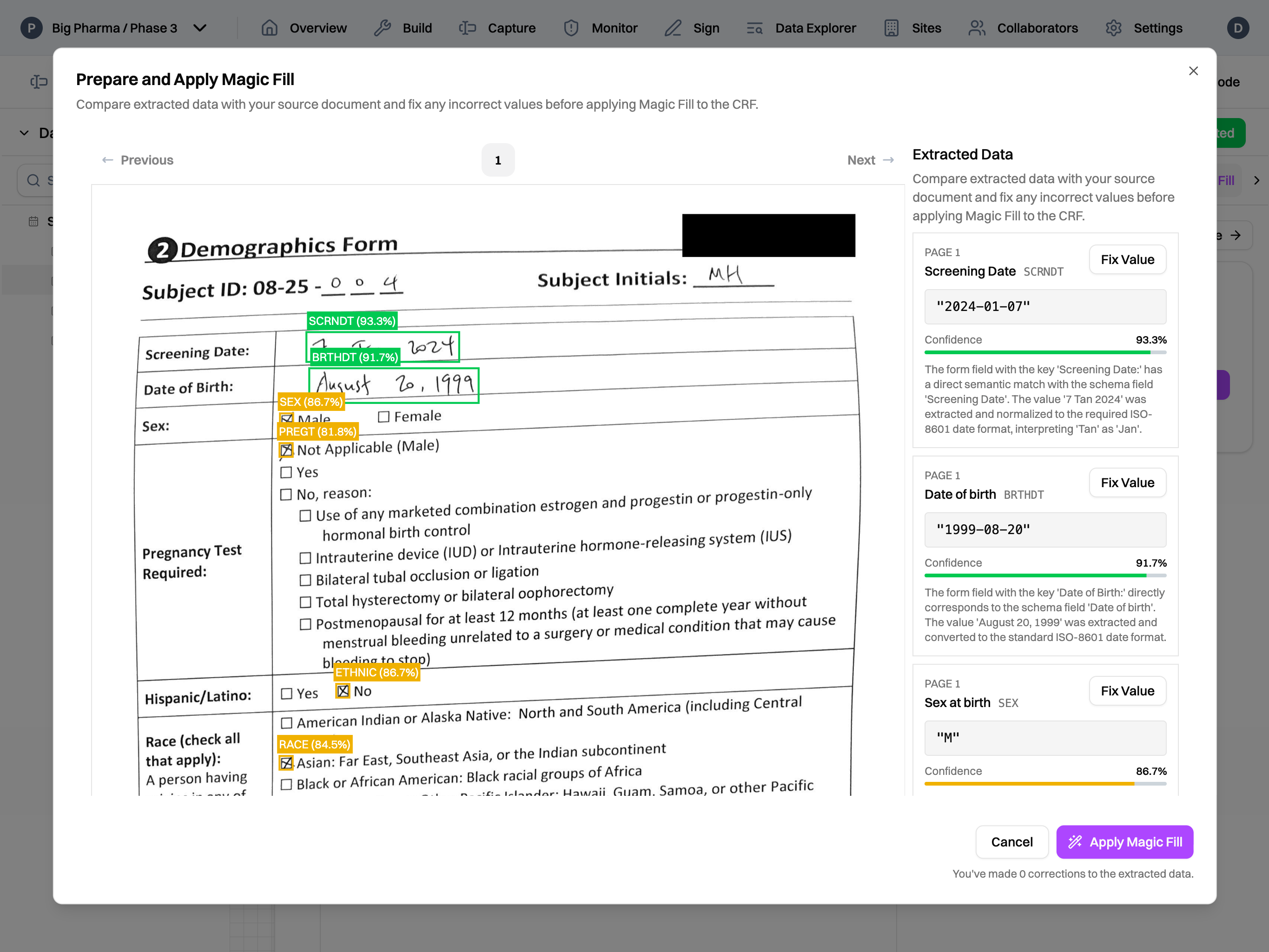Go to Next document page

870,160
